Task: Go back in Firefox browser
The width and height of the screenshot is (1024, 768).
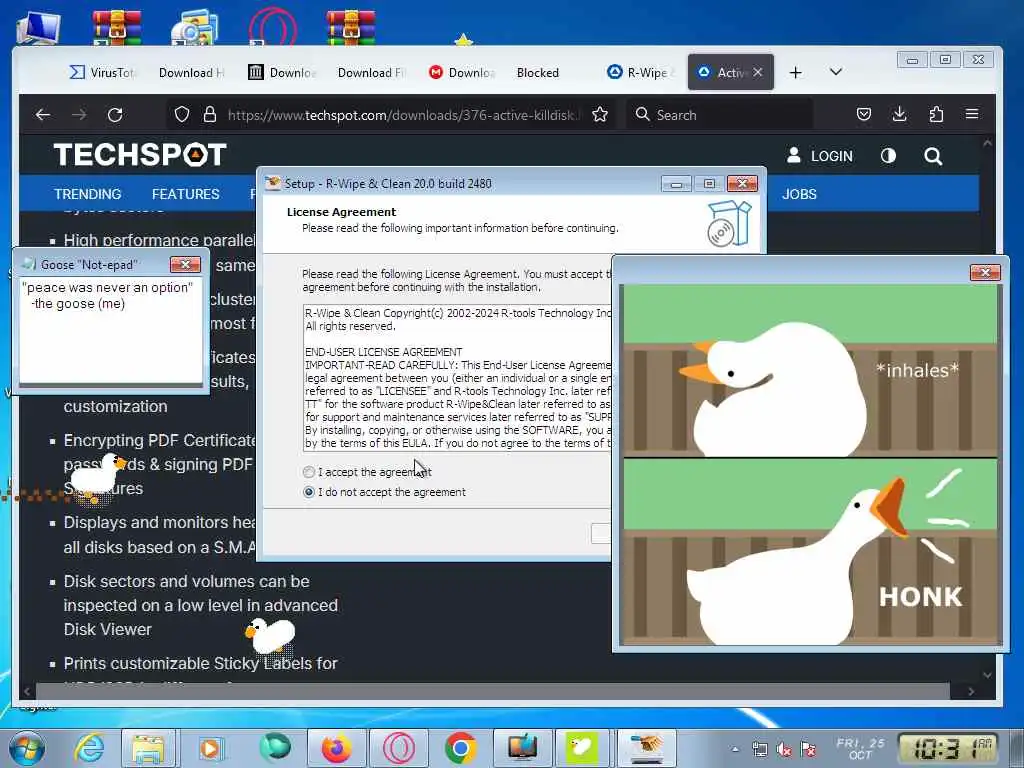Action: pyautogui.click(x=43, y=115)
